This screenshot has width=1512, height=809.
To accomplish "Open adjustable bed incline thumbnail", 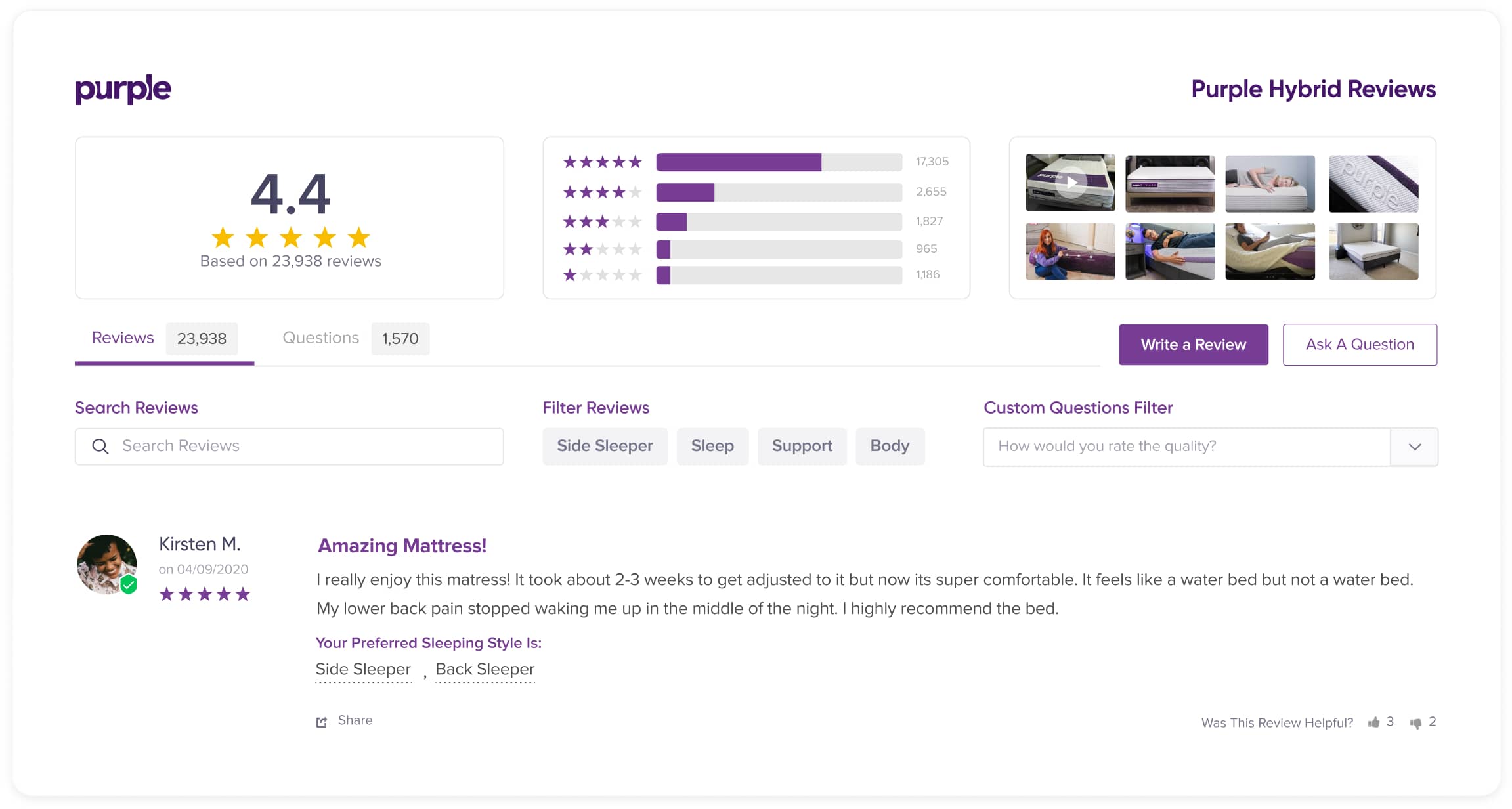I will (1270, 251).
